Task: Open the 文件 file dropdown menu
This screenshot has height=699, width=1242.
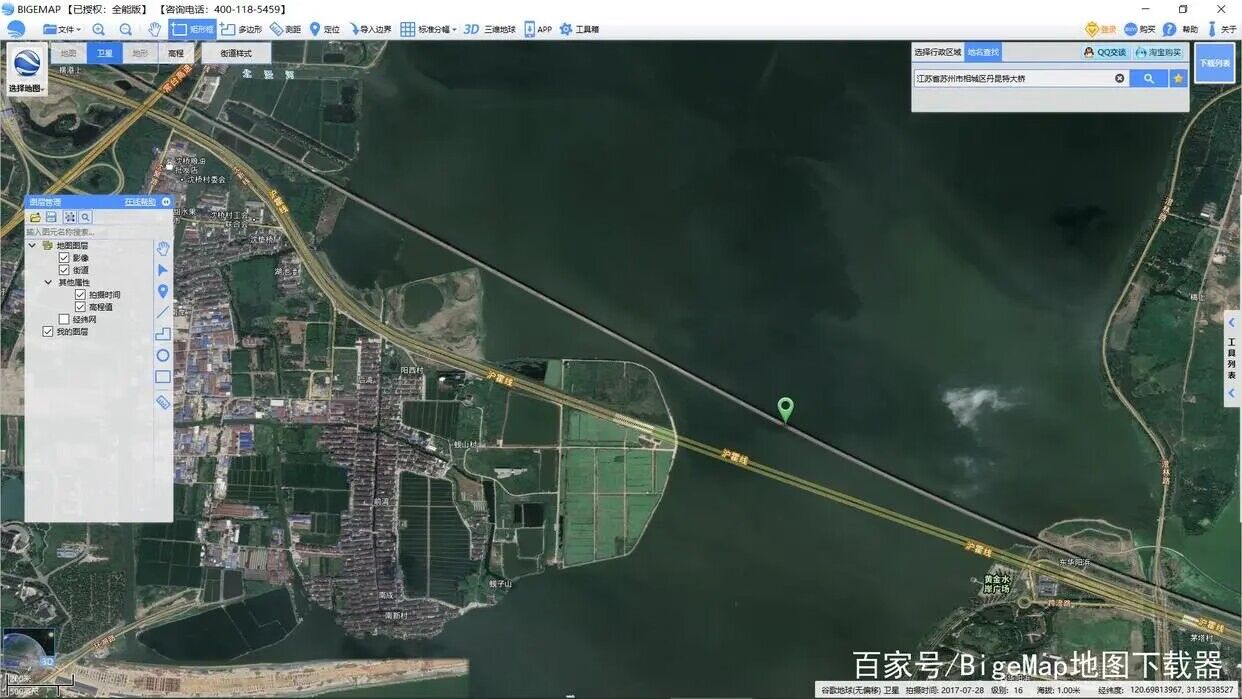Action: point(62,29)
